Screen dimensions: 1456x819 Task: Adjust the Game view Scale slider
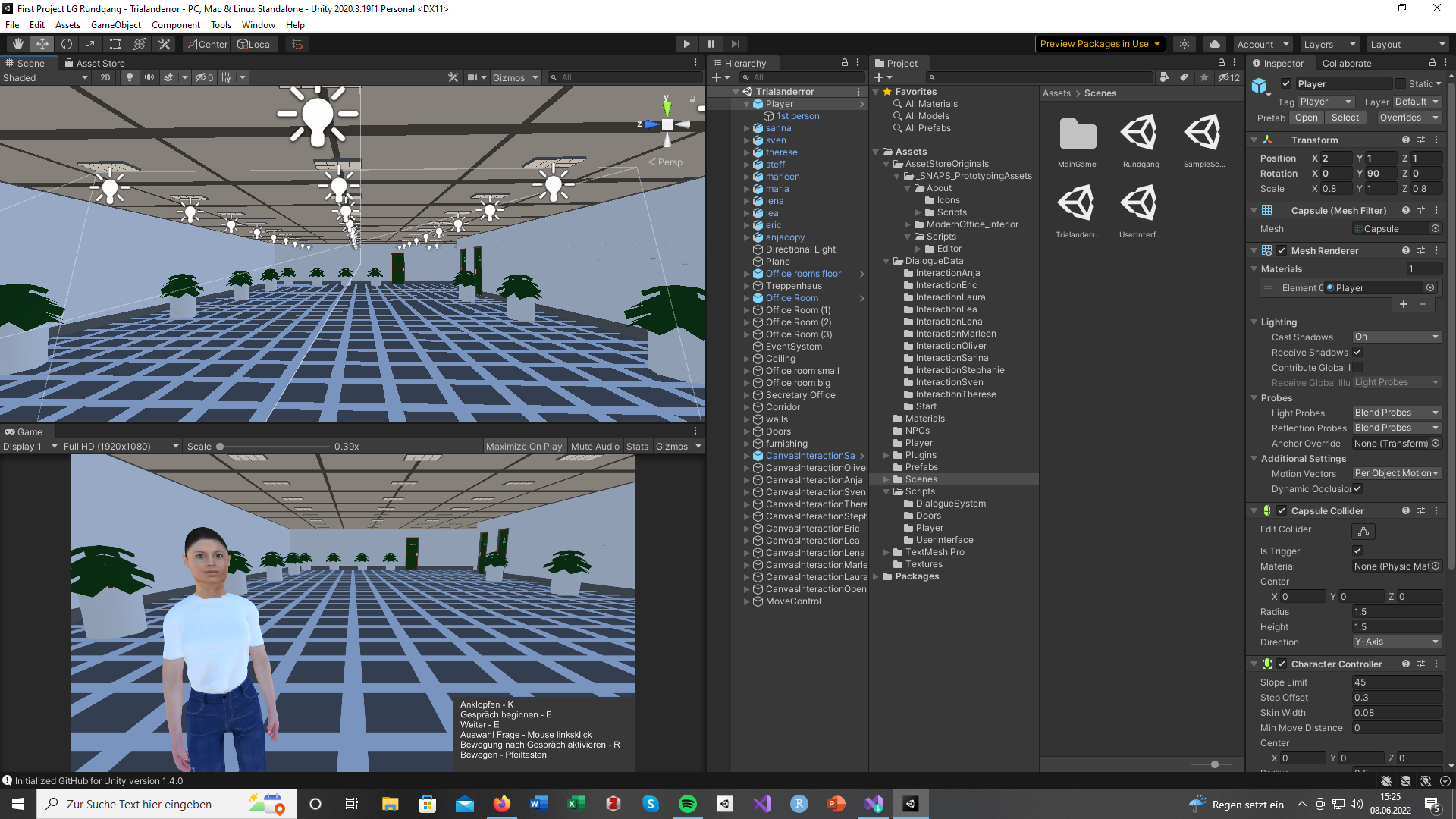tap(220, 447)
